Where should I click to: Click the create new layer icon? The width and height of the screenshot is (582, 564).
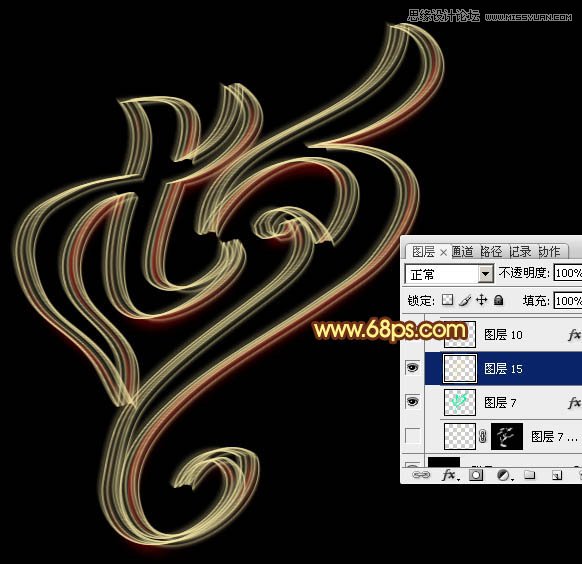tap(556, 475)
